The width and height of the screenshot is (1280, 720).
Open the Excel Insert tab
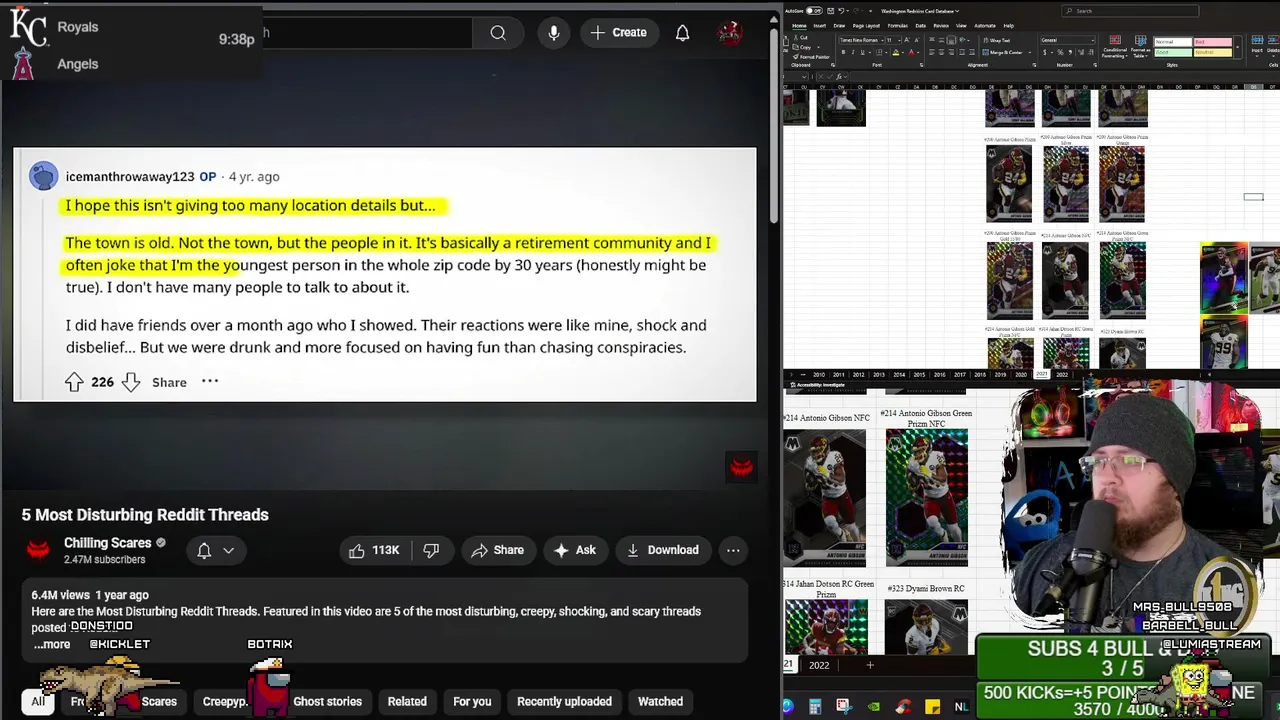(820, 26)
